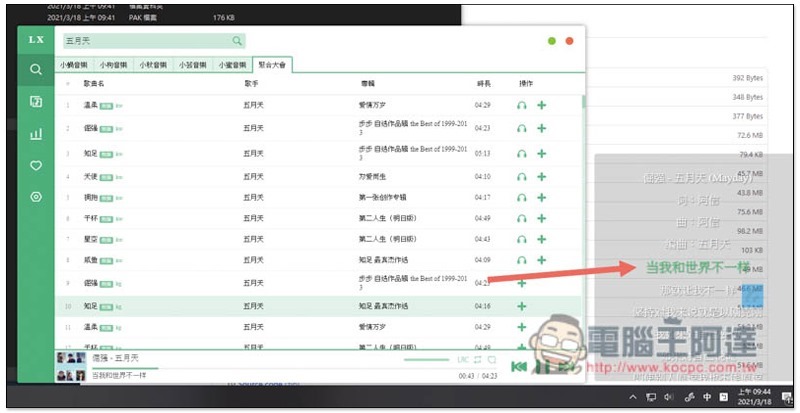Play 拥抱 using its headphone icon
This screenshot has height=413, width=800.
tap(521, 198)
